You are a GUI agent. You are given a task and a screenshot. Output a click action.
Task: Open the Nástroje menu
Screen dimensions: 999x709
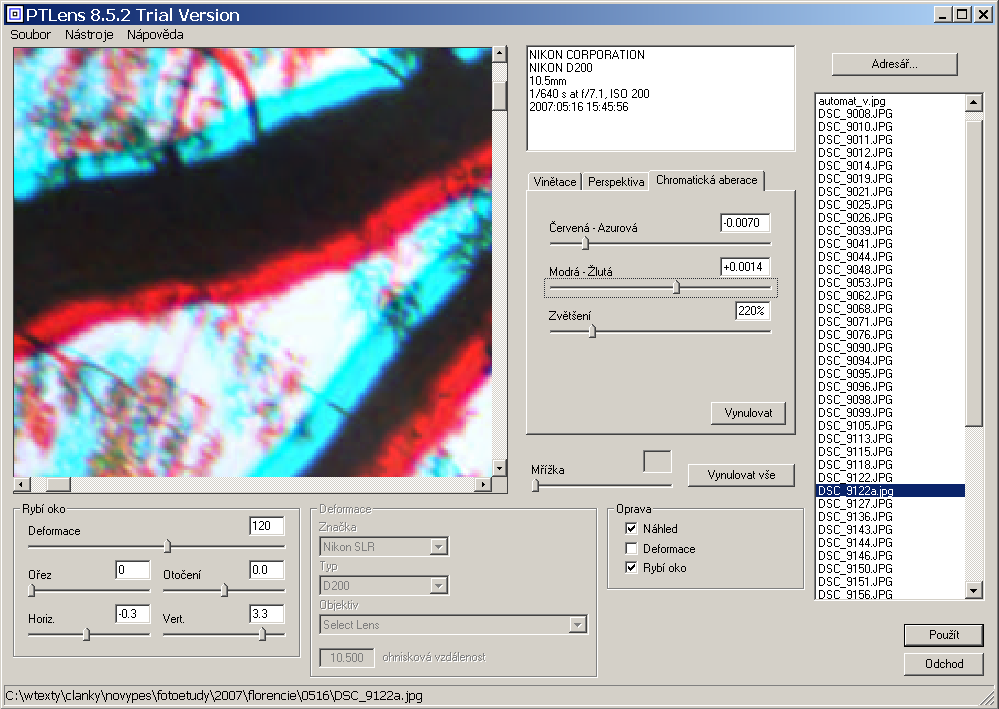(x=89, y=34)
